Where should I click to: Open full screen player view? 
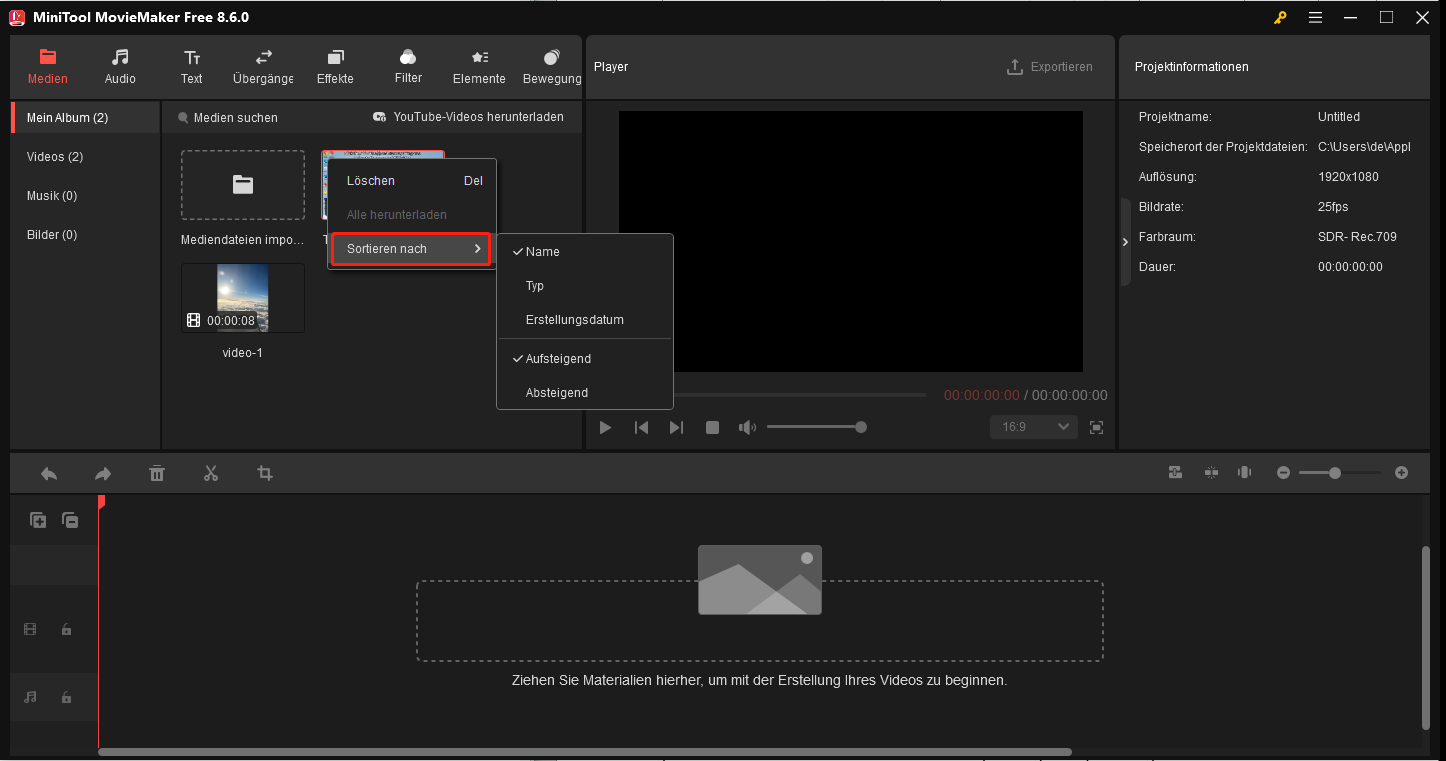[x=1096, y=427]
